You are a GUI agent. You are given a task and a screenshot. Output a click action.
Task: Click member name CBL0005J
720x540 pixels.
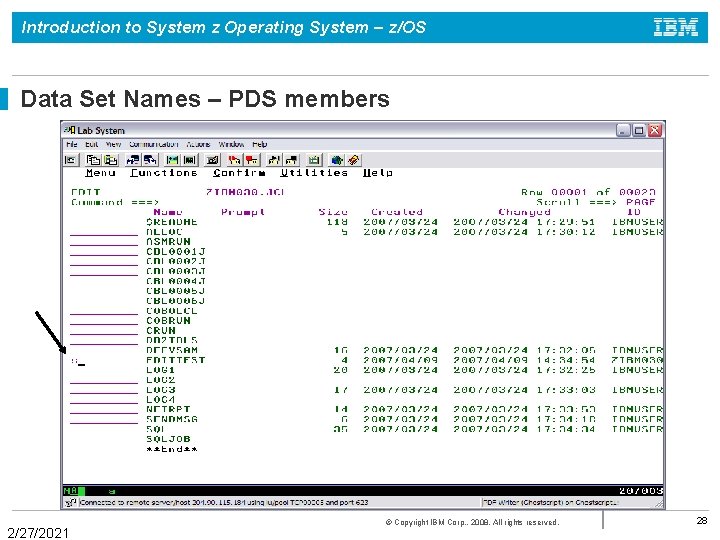click(x=175, y=291)
